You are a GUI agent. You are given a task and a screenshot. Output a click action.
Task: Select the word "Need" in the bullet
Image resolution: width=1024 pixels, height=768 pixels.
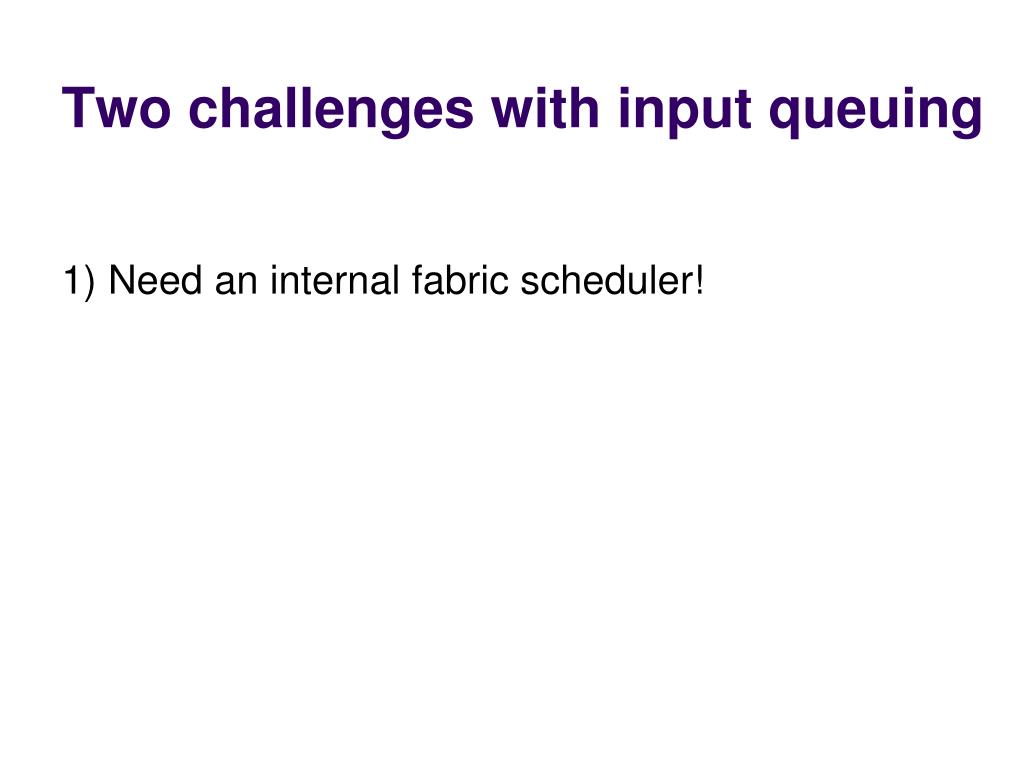pos(155,281)
